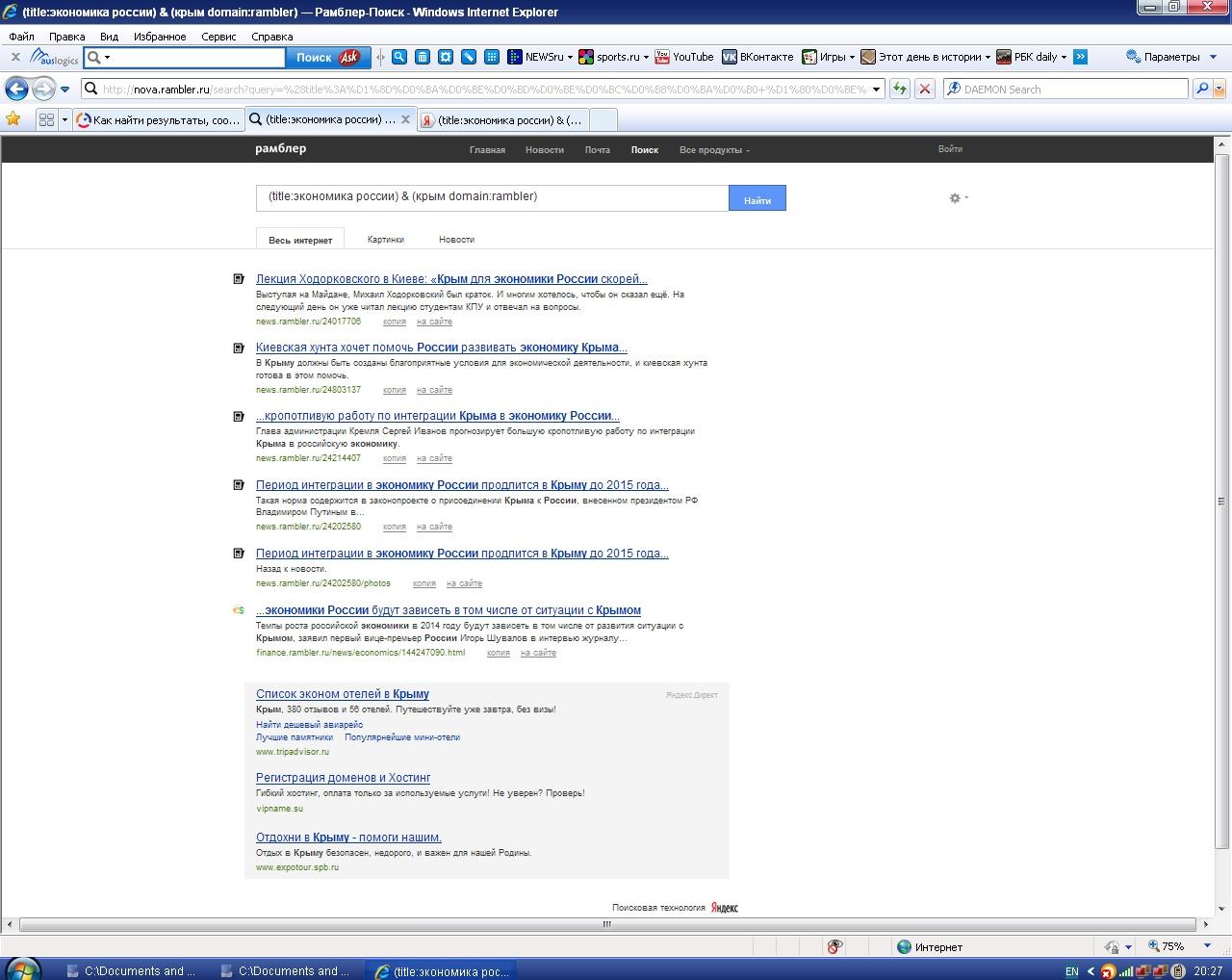Click the Яндекс logo at page bottom
The image size is (1232, 980).
[725, 908]
